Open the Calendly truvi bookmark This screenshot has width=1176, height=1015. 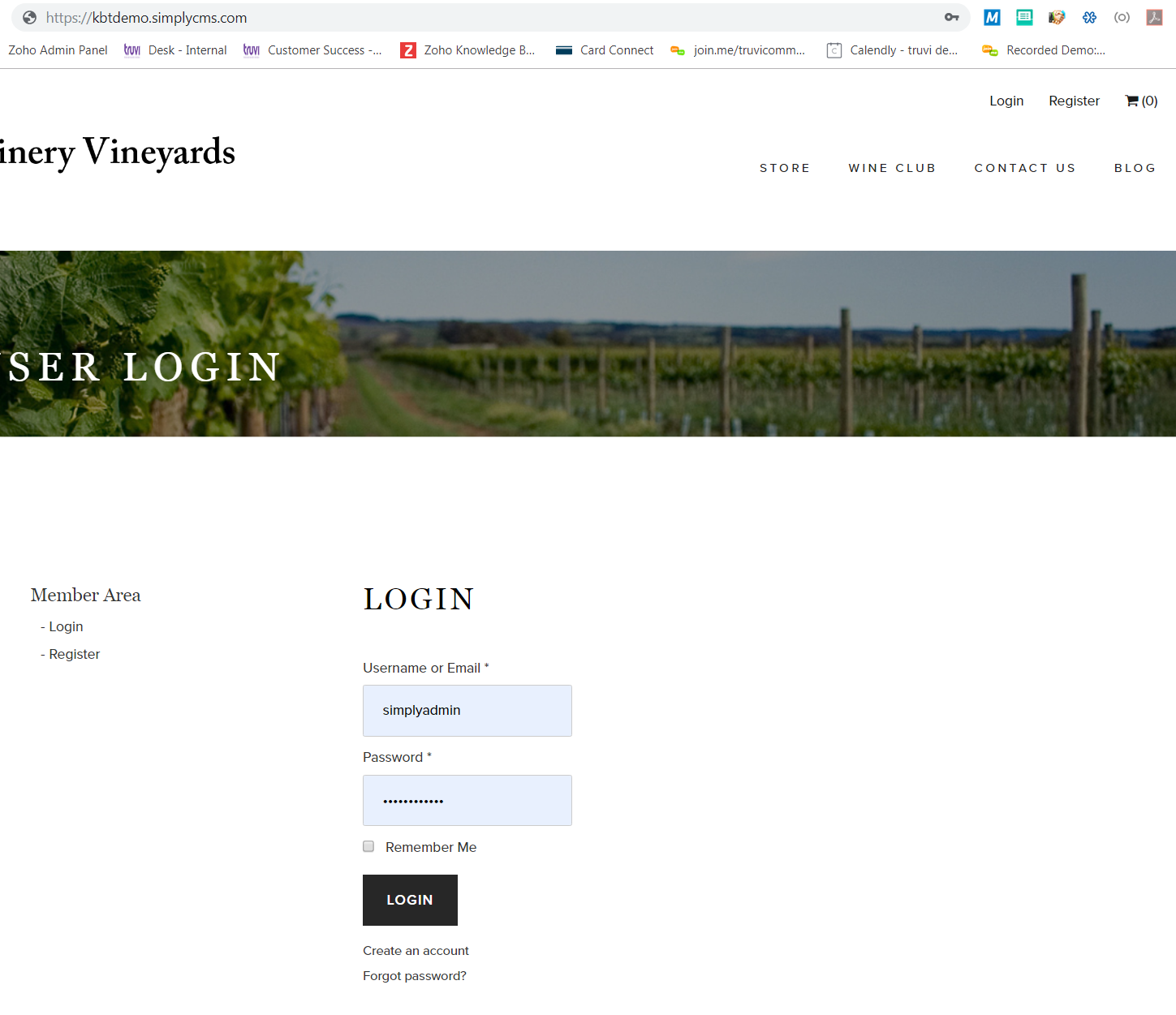(x=892, y=50)
